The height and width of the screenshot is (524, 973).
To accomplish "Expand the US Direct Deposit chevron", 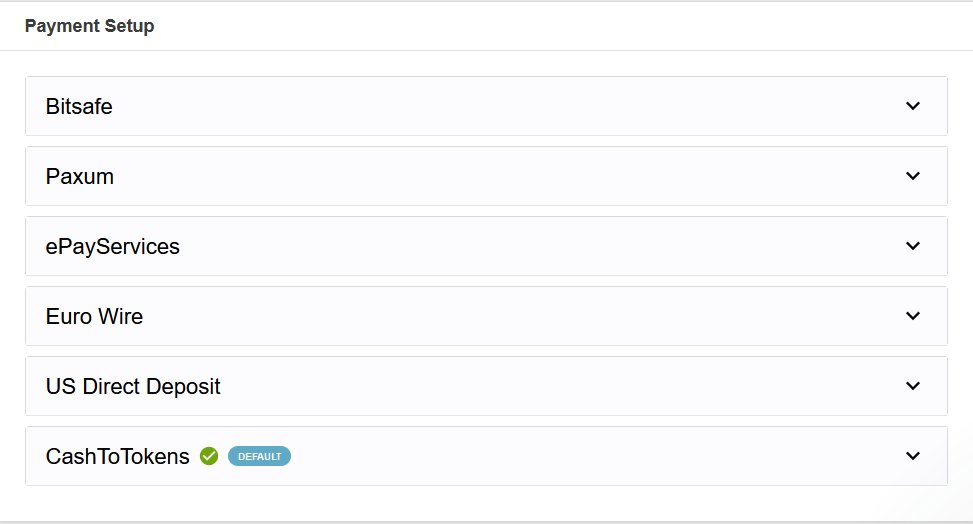I will coord(912,386).
